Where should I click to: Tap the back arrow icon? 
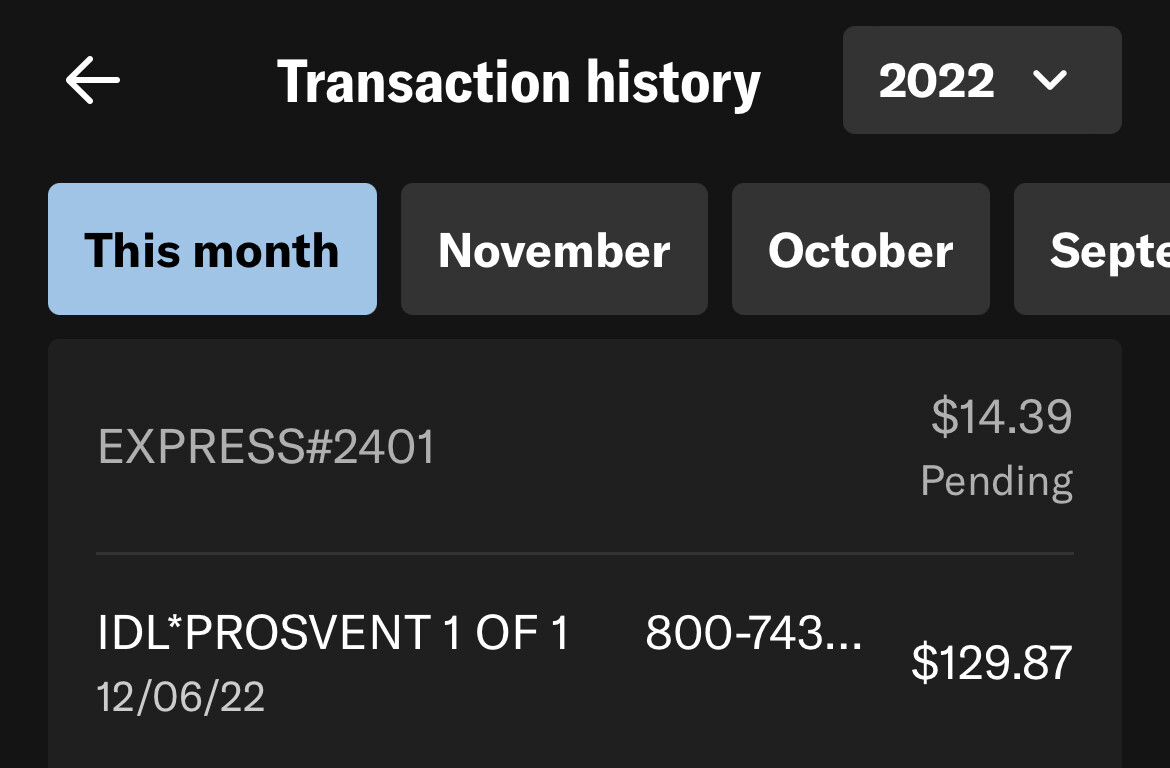pyautogui.click(x=92, y=81)
